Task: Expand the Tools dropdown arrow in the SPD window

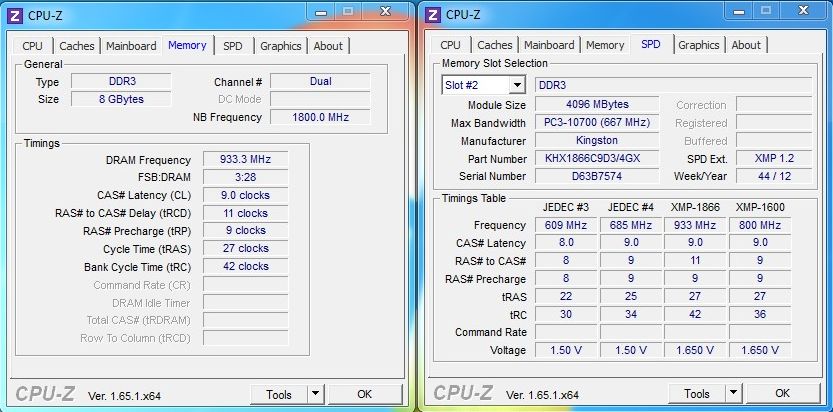Action: coord(734,394)
